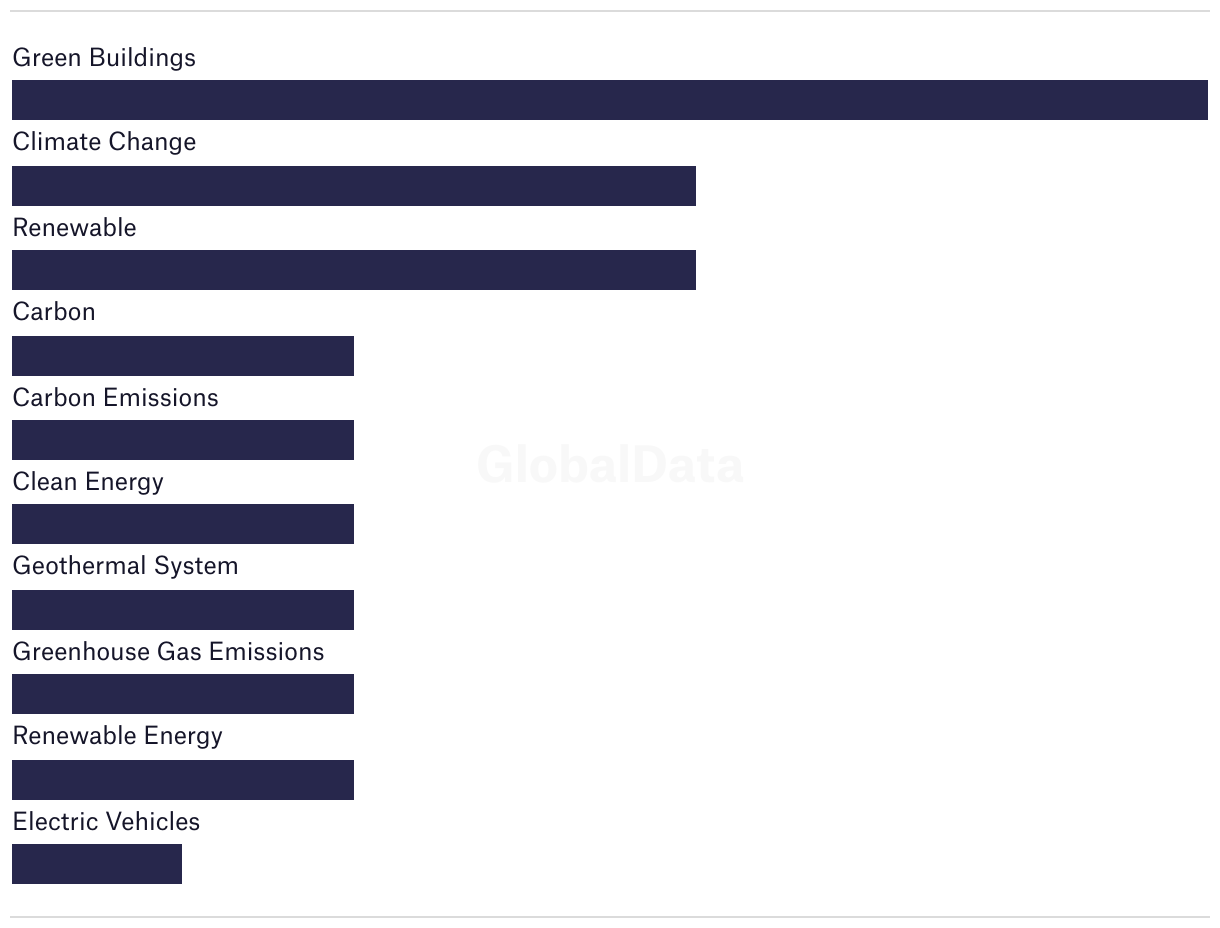Screen dimensions: 1220x928
Task: Select the Electric Vehicles bar
Action: (x=97, y=864)
